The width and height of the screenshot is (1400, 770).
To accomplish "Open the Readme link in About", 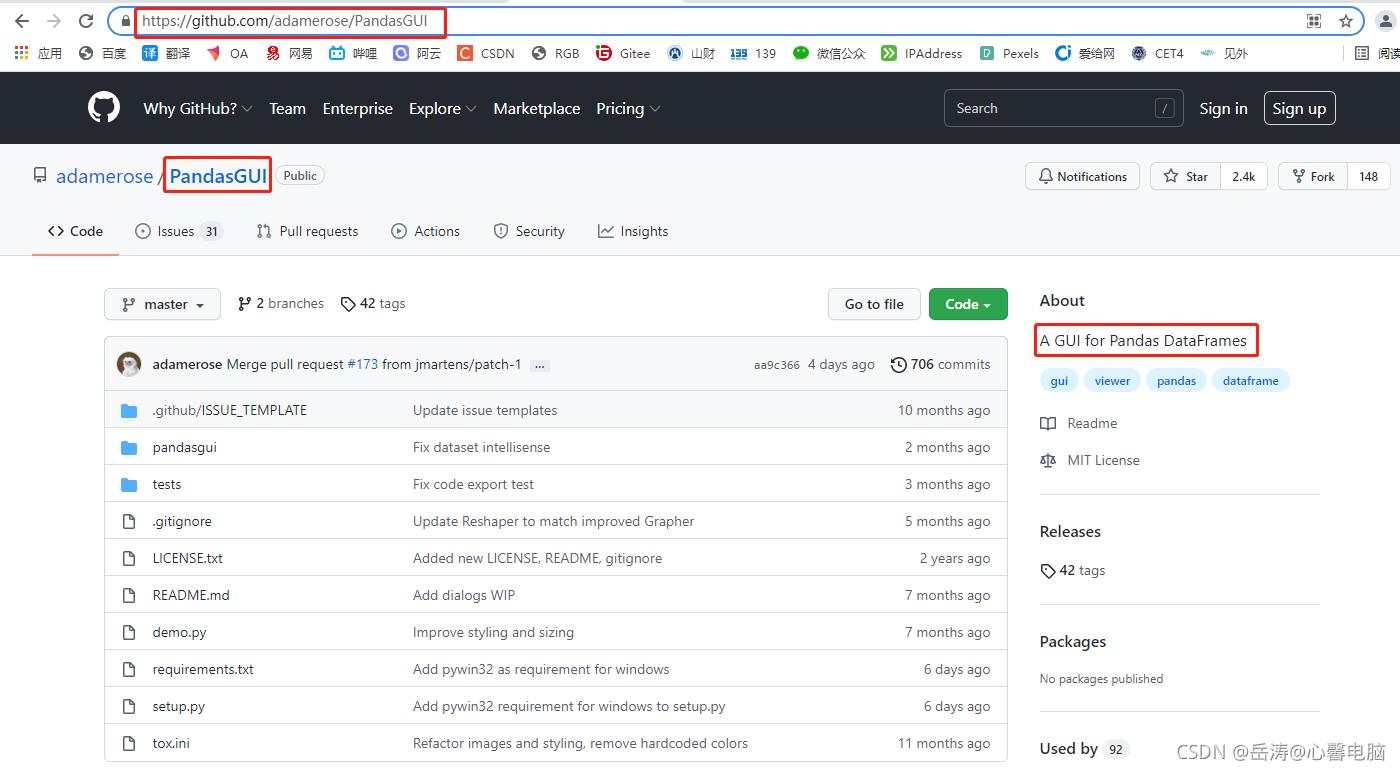I will (x=1079, y=423).
